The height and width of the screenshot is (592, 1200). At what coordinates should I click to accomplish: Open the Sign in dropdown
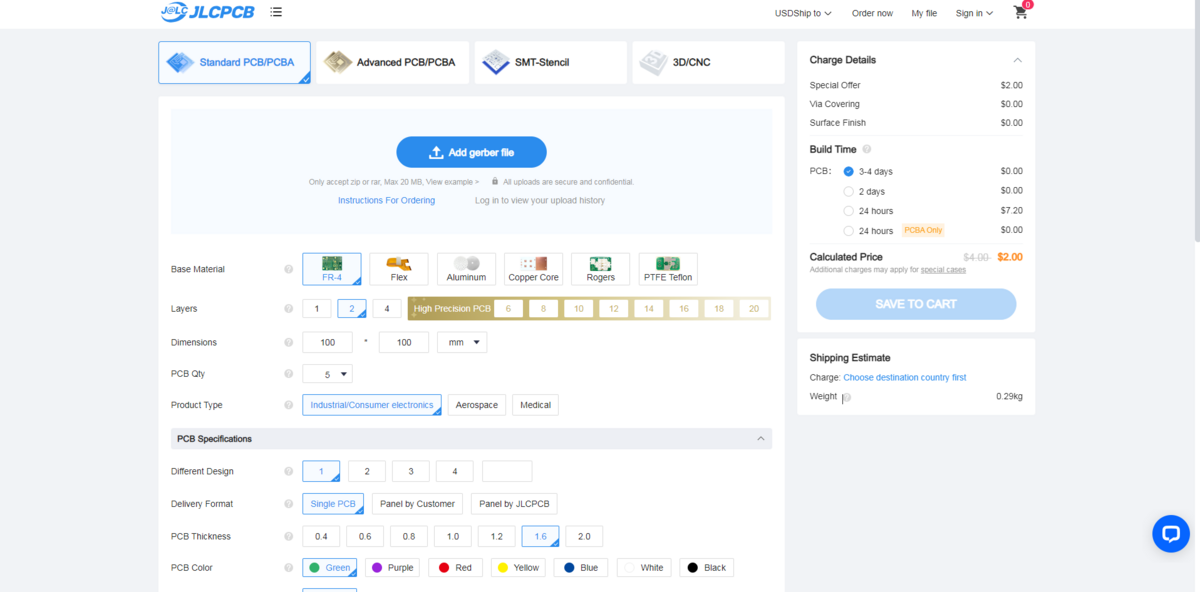(974, 13)
